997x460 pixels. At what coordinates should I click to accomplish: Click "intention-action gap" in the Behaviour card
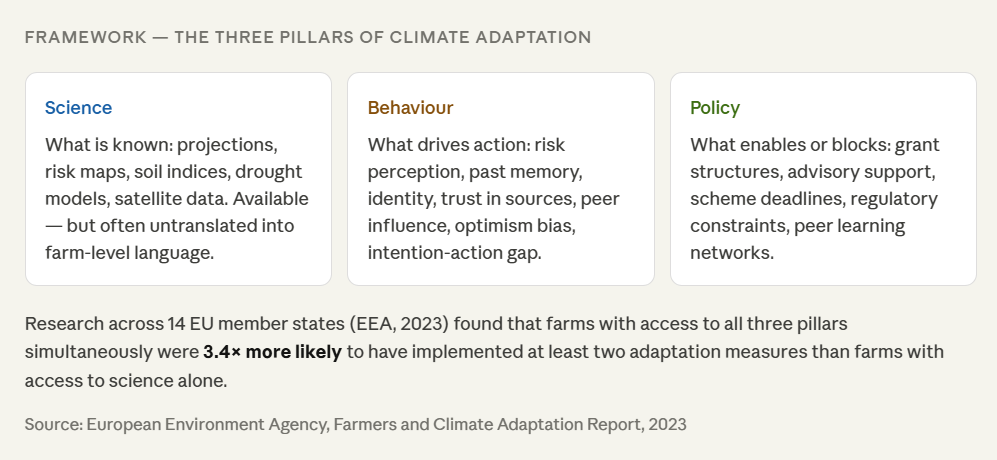[453, 252]
